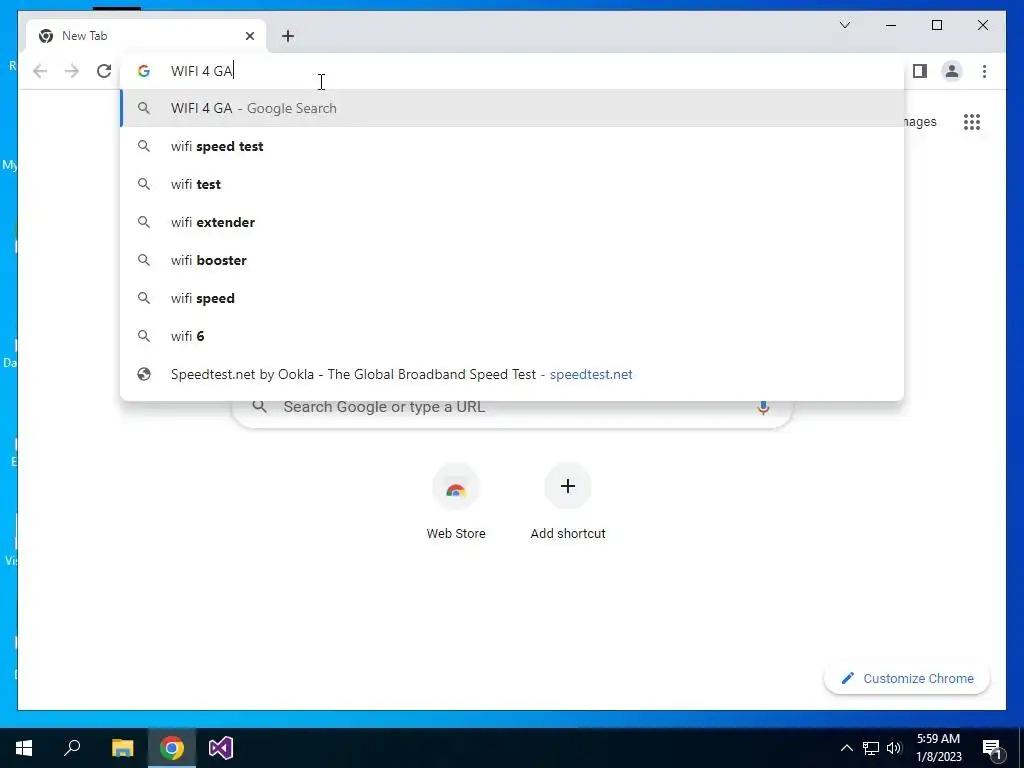Viewport: 1024px width, 768px height.
Task: Select 'wifi booster' suggestion
Action: [x=512, y=260]
